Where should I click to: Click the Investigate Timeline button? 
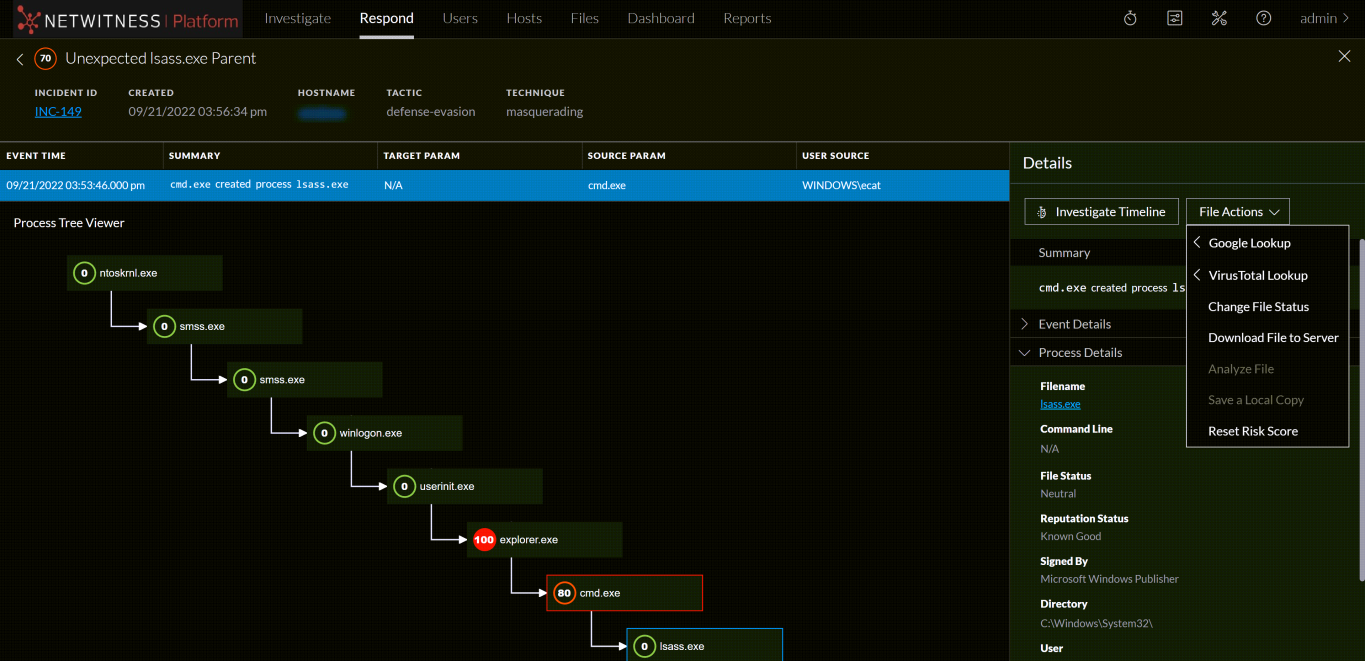(1101, 211)
